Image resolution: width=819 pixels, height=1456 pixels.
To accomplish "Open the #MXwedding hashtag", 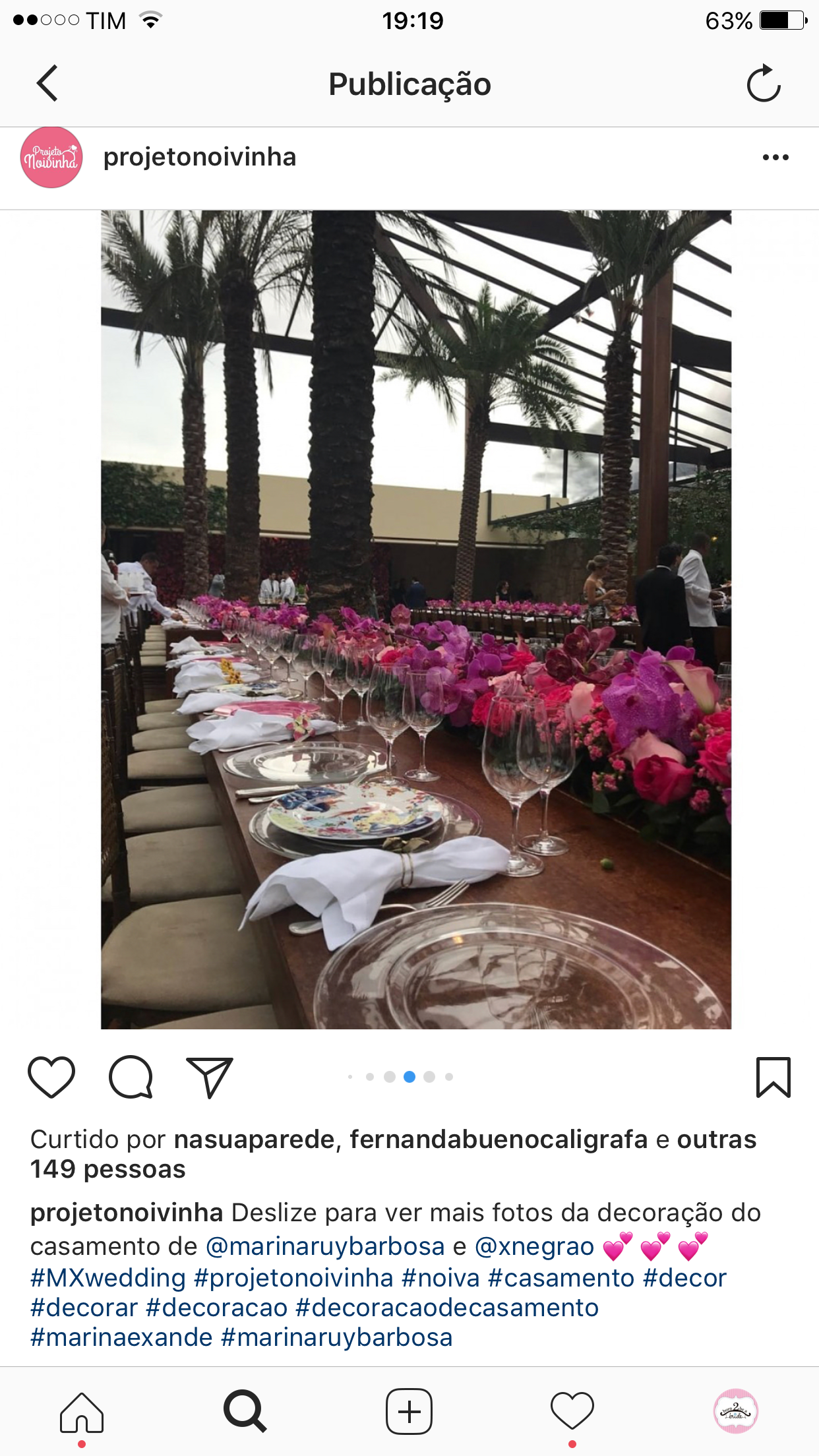I will tap(108, 1278).
